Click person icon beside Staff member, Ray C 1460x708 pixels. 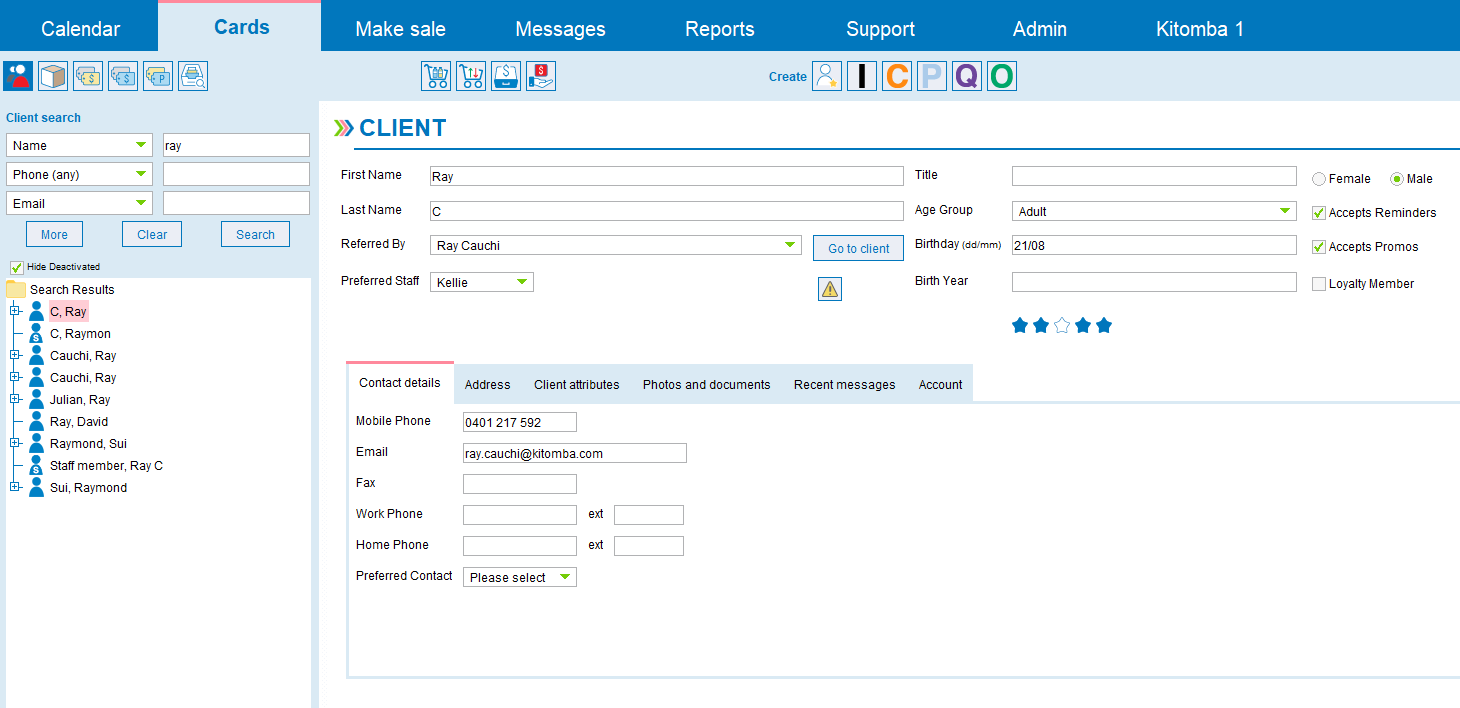click(37, 466)
